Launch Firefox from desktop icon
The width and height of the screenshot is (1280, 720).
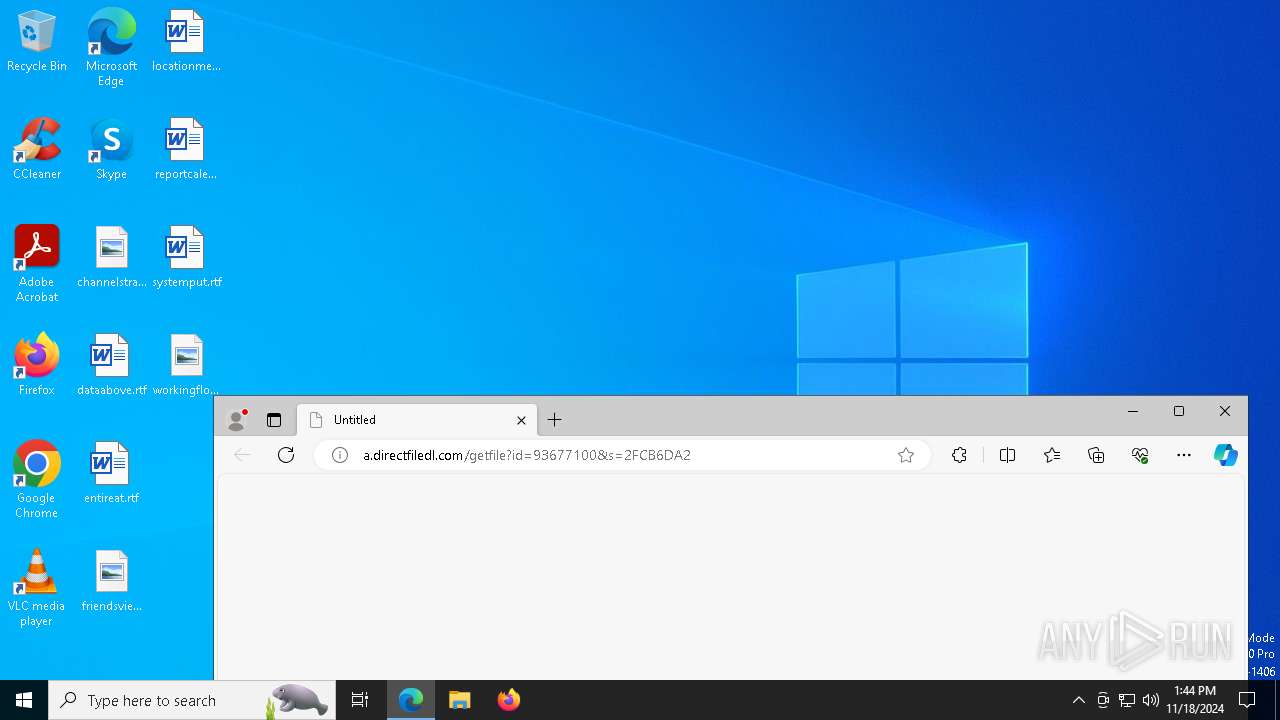(x=37, y=365)
